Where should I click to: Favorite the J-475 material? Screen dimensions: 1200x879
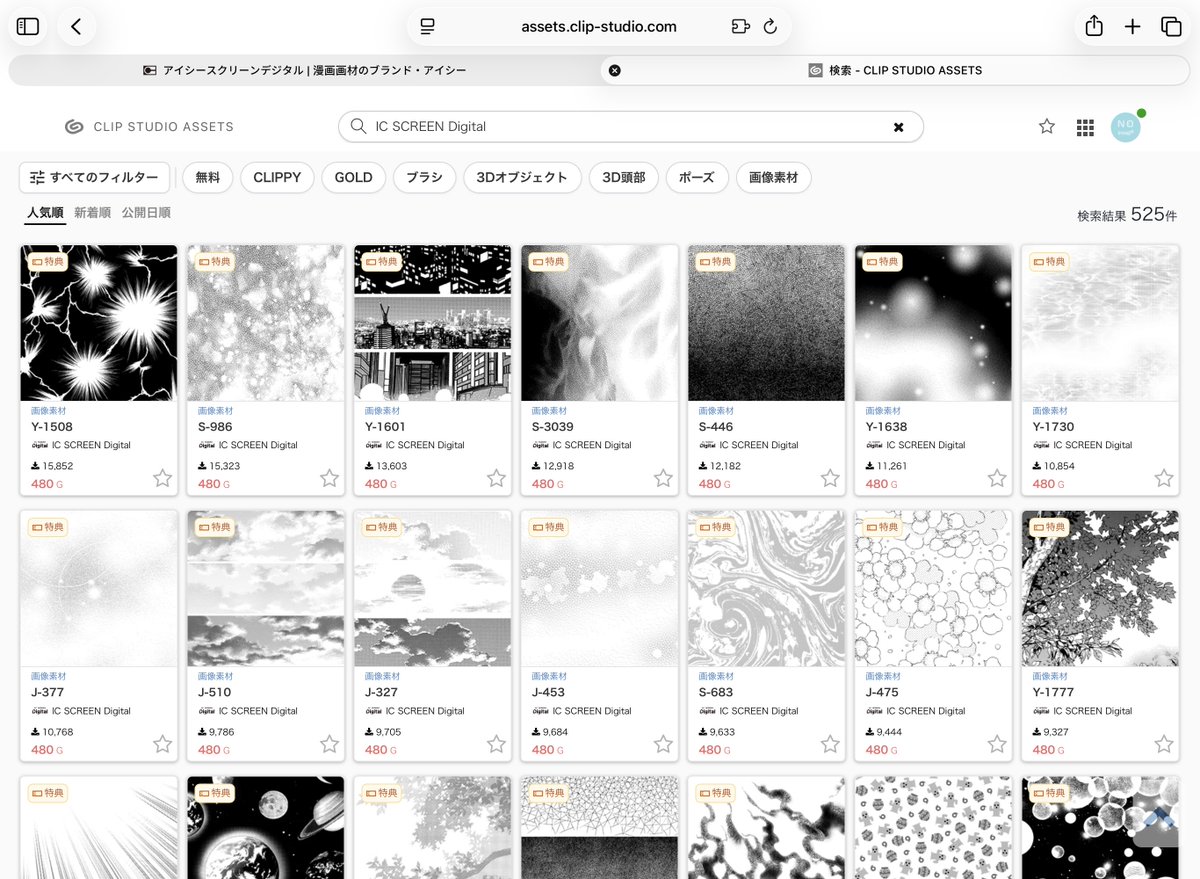click(998, 744)
